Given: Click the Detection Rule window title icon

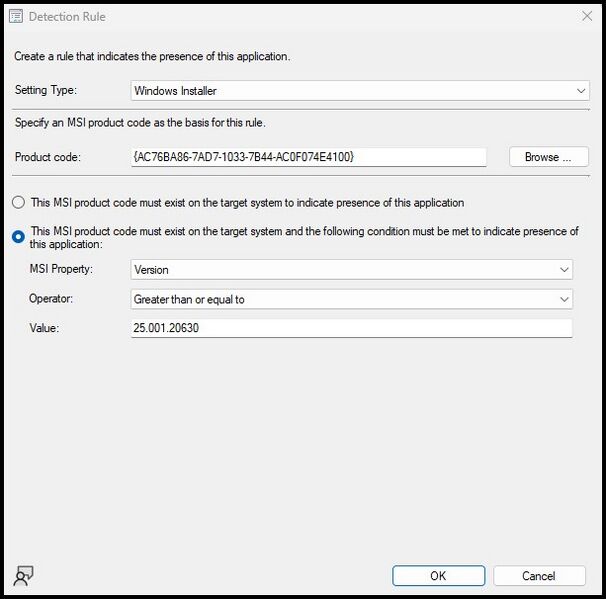Looking at the screenshot, I should (16, 17).
